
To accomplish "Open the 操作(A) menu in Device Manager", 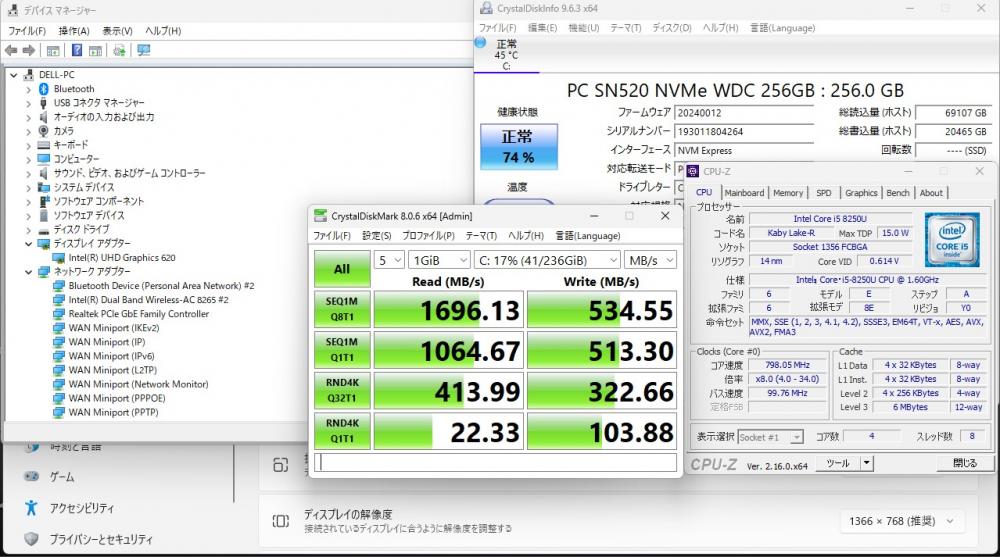I will 75,31.
